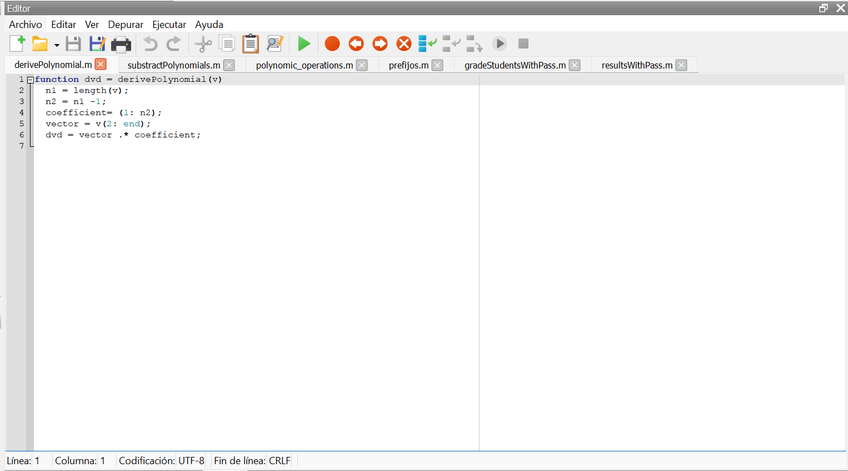Close the derivePolynomial.m tab
The height and width of the screenshot is (471, 848).
pyautogui.click(x=101, y=65)
